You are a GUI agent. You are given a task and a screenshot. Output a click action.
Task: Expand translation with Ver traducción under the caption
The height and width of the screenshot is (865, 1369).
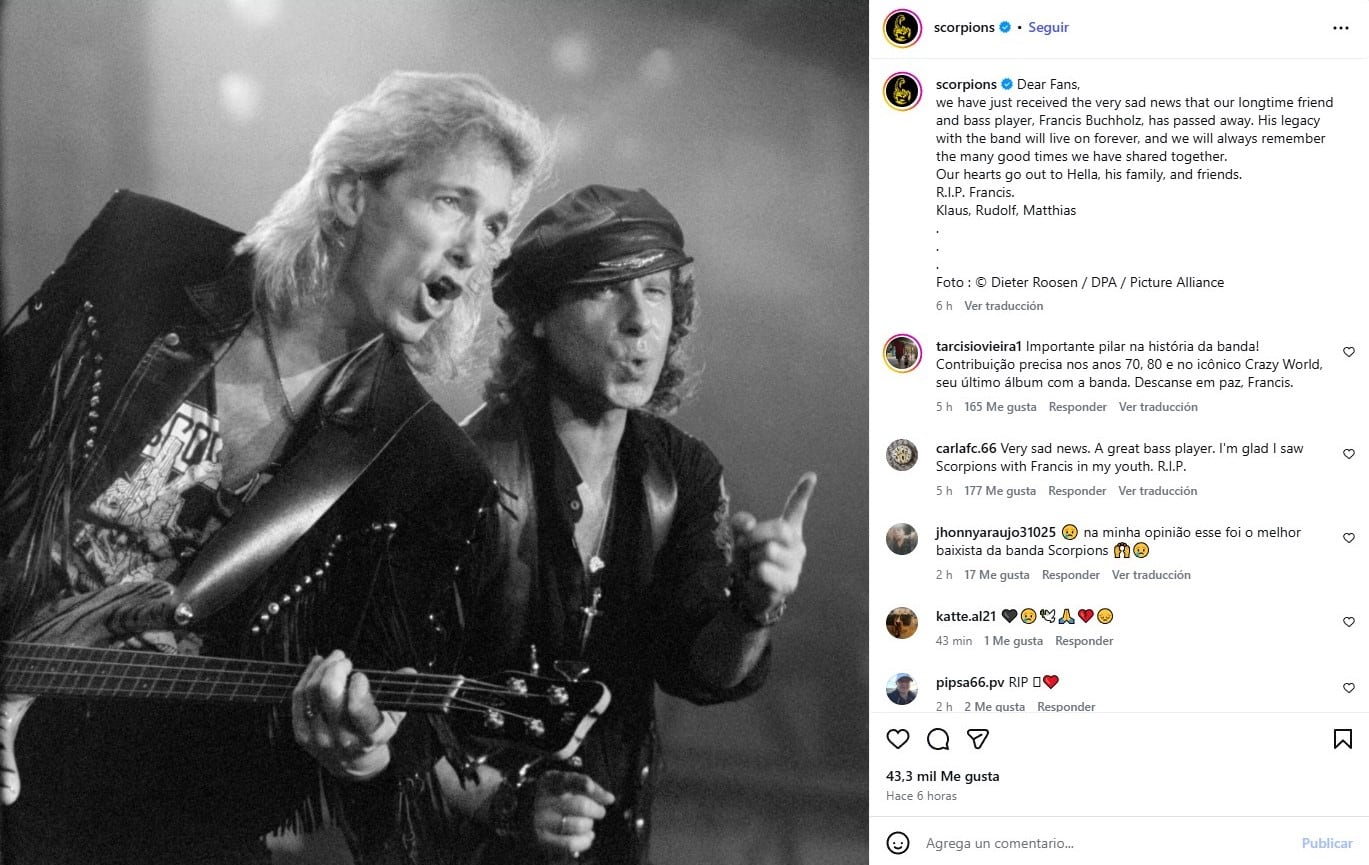point(1003,305)
